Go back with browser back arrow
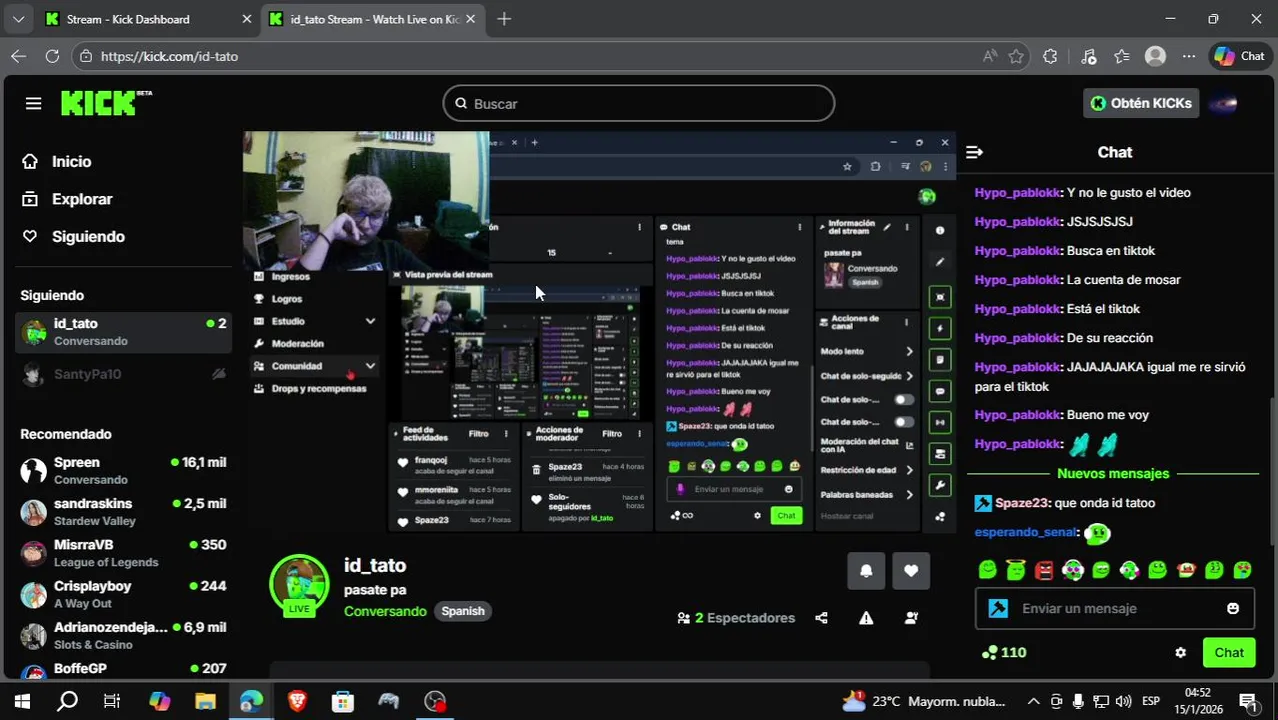1278x720 pixels. click(x=18, y=56)
